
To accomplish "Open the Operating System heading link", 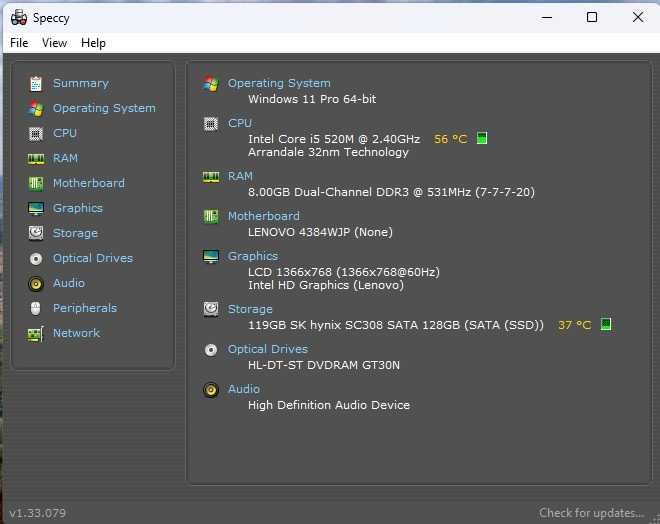I will point(279,83).
